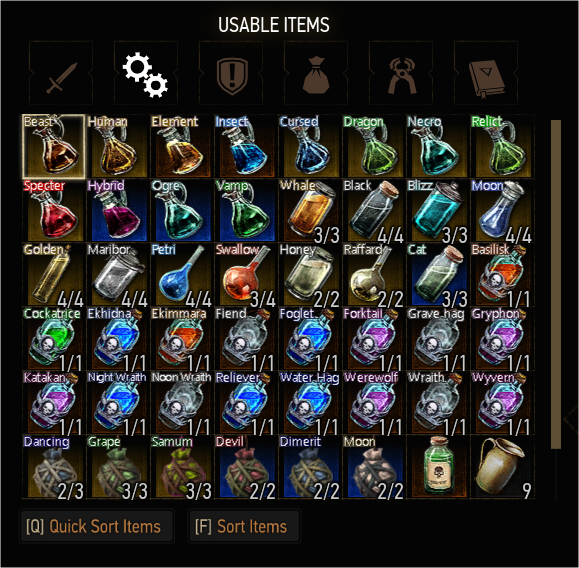Select the Swallow potion
The width and height of the screenshot is (579, 568).
tap(246, 275)
